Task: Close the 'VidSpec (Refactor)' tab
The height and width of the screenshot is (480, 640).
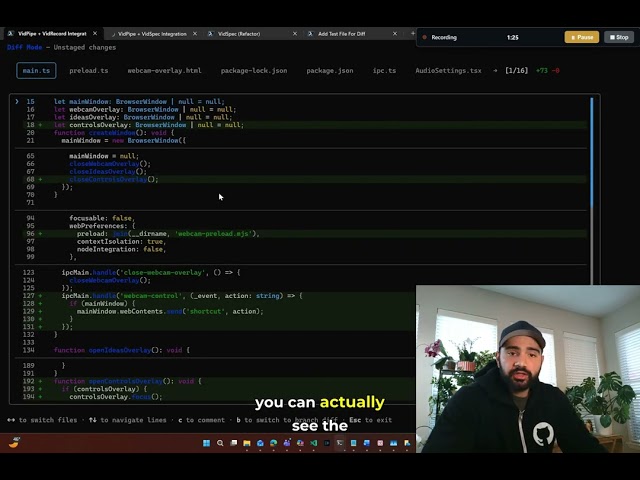Action: tap(295, 33)
